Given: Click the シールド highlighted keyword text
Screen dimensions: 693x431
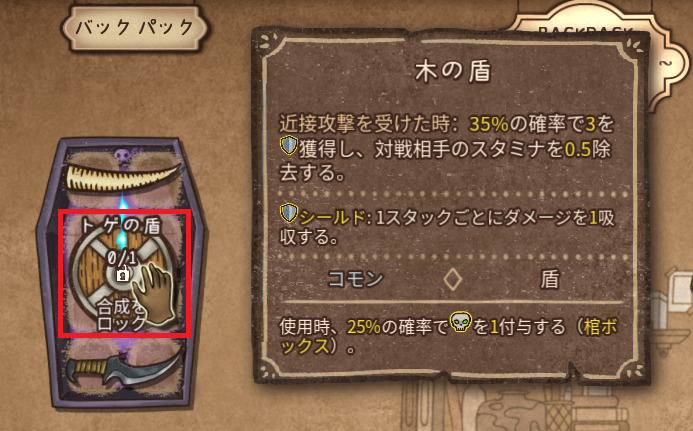Looking at the screenshot, I should (332, 218).
